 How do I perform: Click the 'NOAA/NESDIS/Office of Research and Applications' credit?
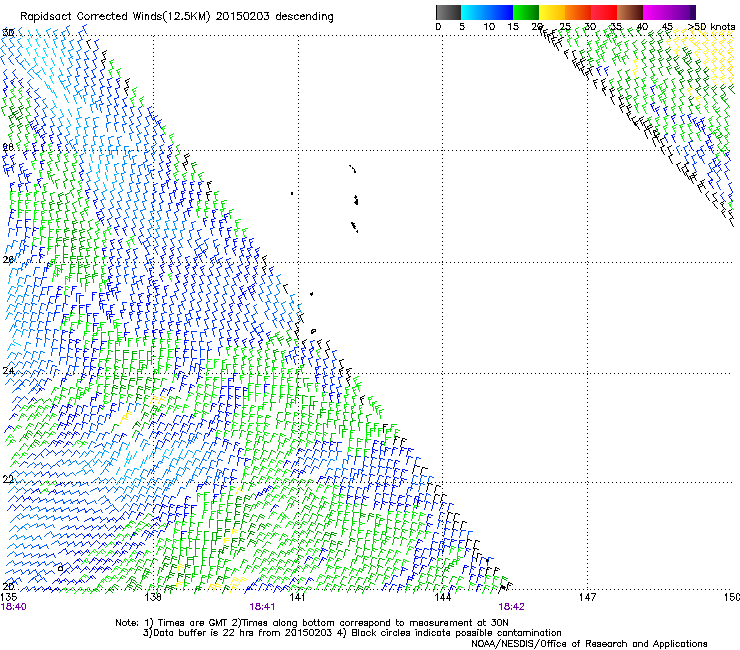[x=589, y=644]
